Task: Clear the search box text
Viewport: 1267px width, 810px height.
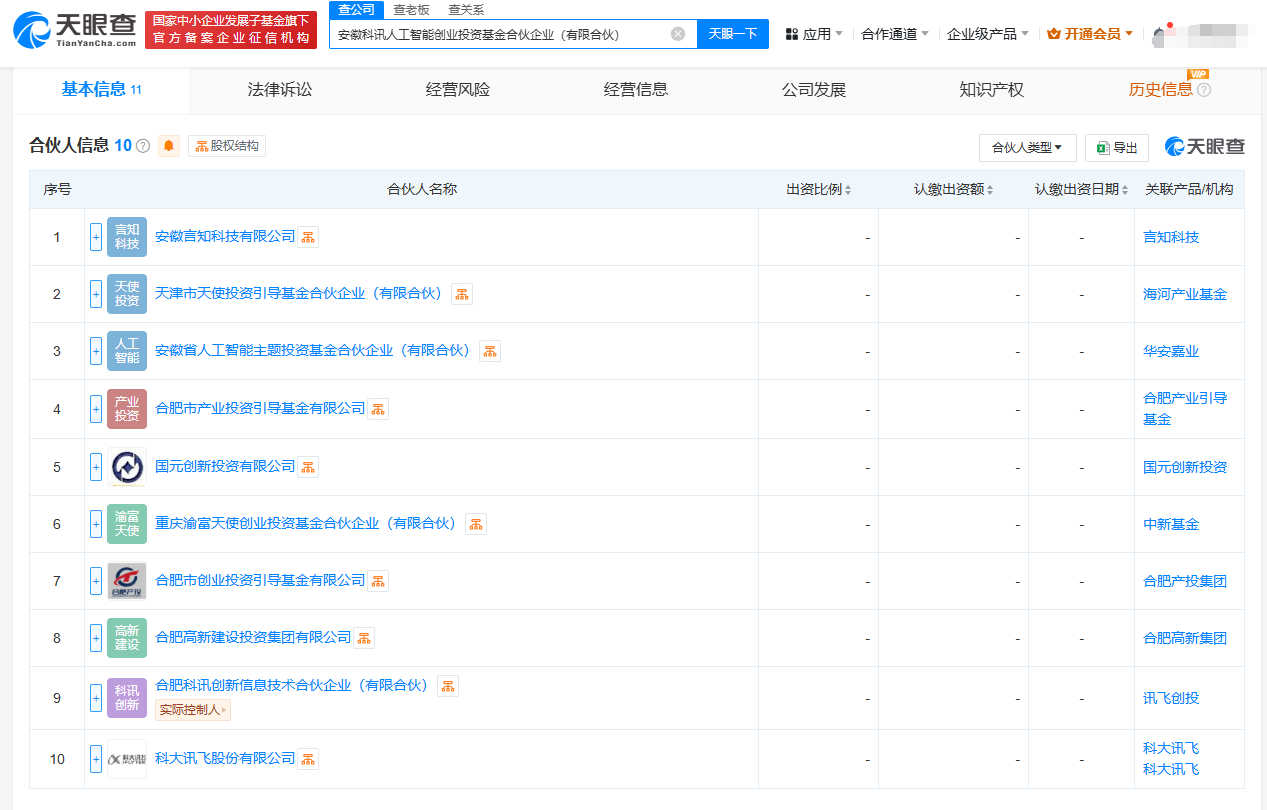Action: (x=678, y=34)
